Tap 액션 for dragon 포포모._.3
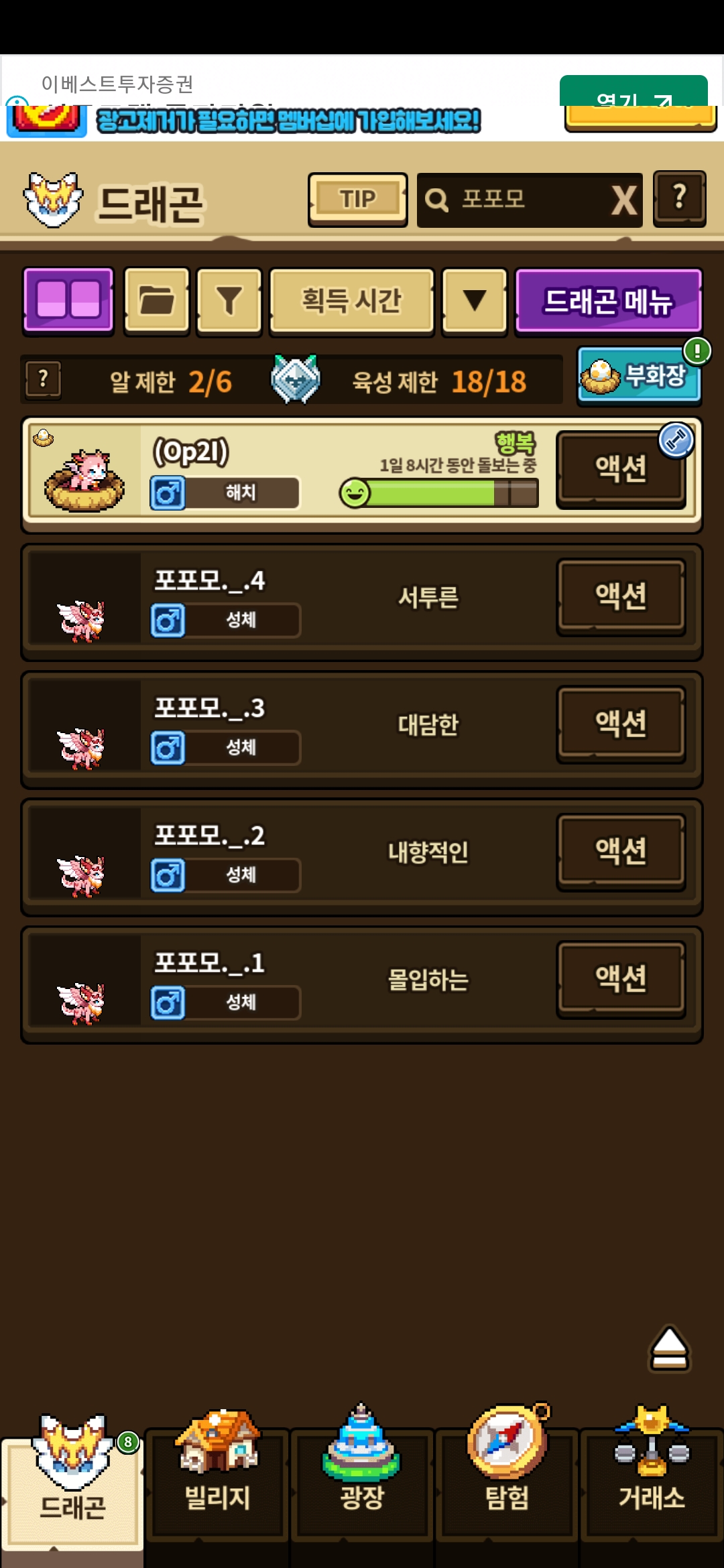 point(621,724)
